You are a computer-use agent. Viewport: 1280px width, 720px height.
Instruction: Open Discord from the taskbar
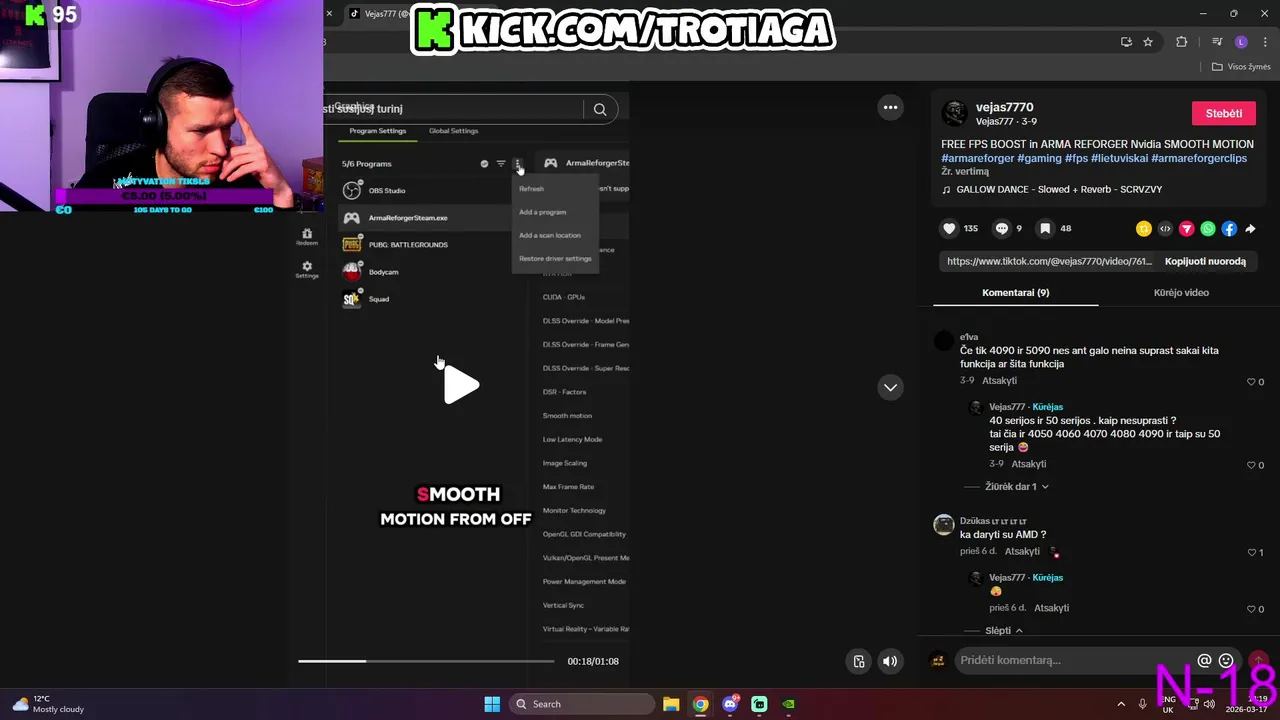(x=730, y=704)
